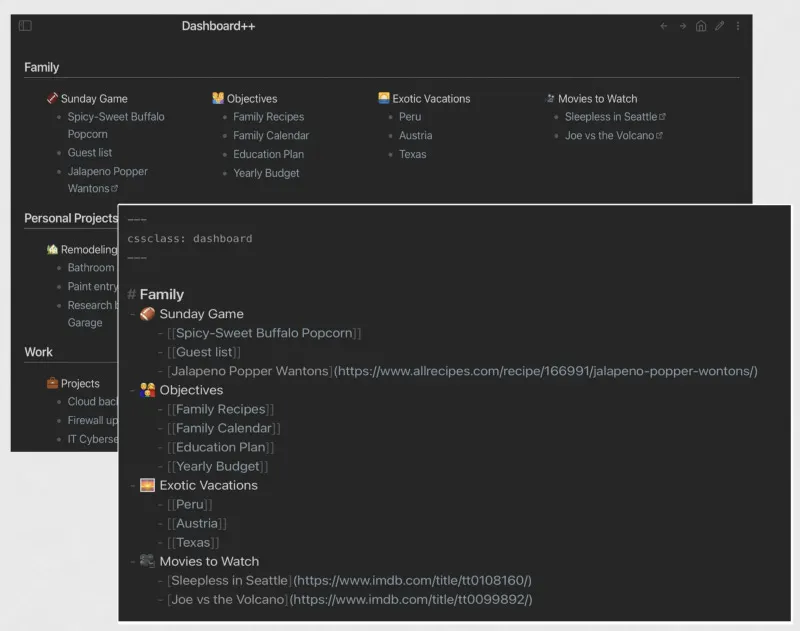The image size is (800, 631).
Task: Click Exotic Vacations text in markdown source
Action: tap(208, 485)
